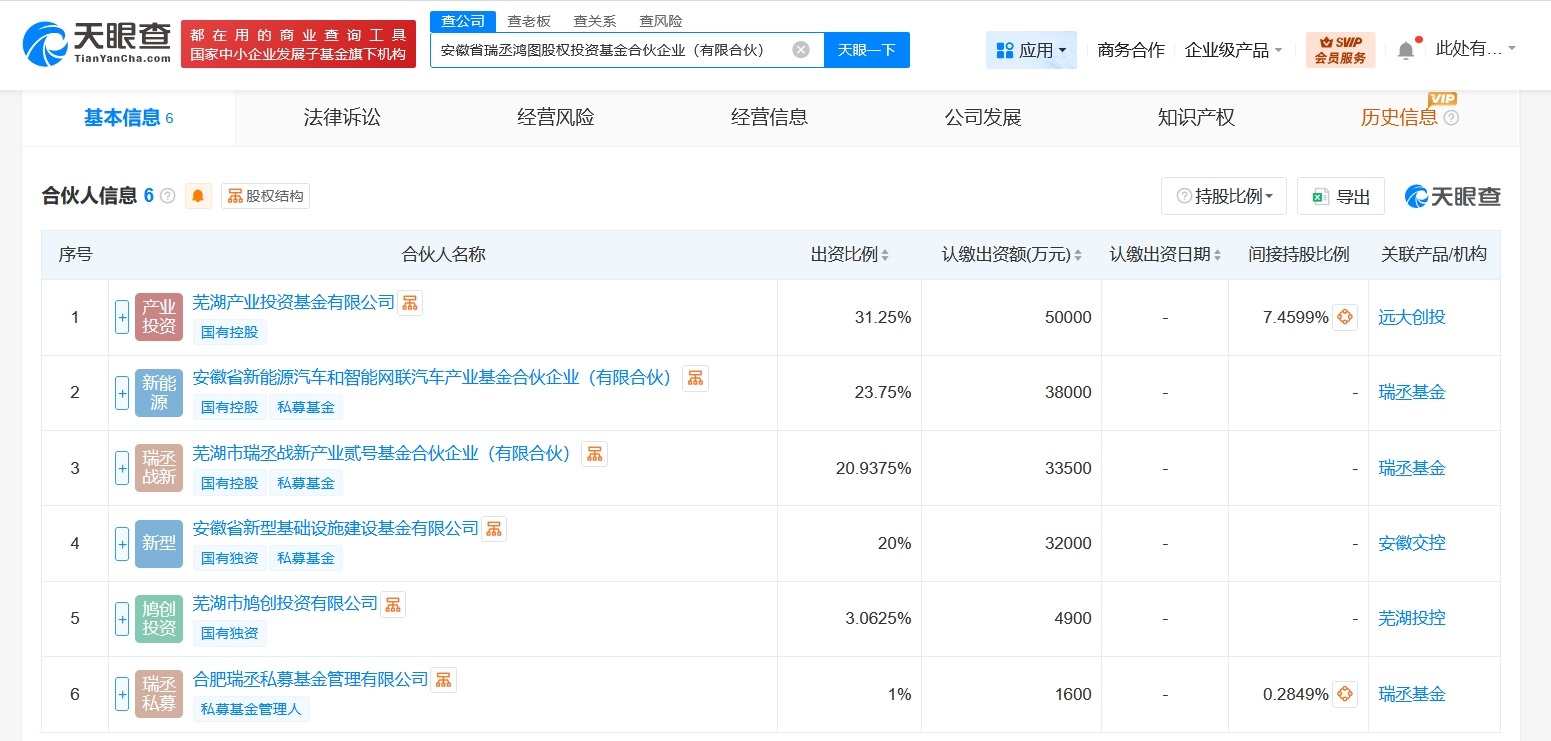Open 远大创投 related institution link
Screen dimensions: 1551x741
pos(1411,317)
